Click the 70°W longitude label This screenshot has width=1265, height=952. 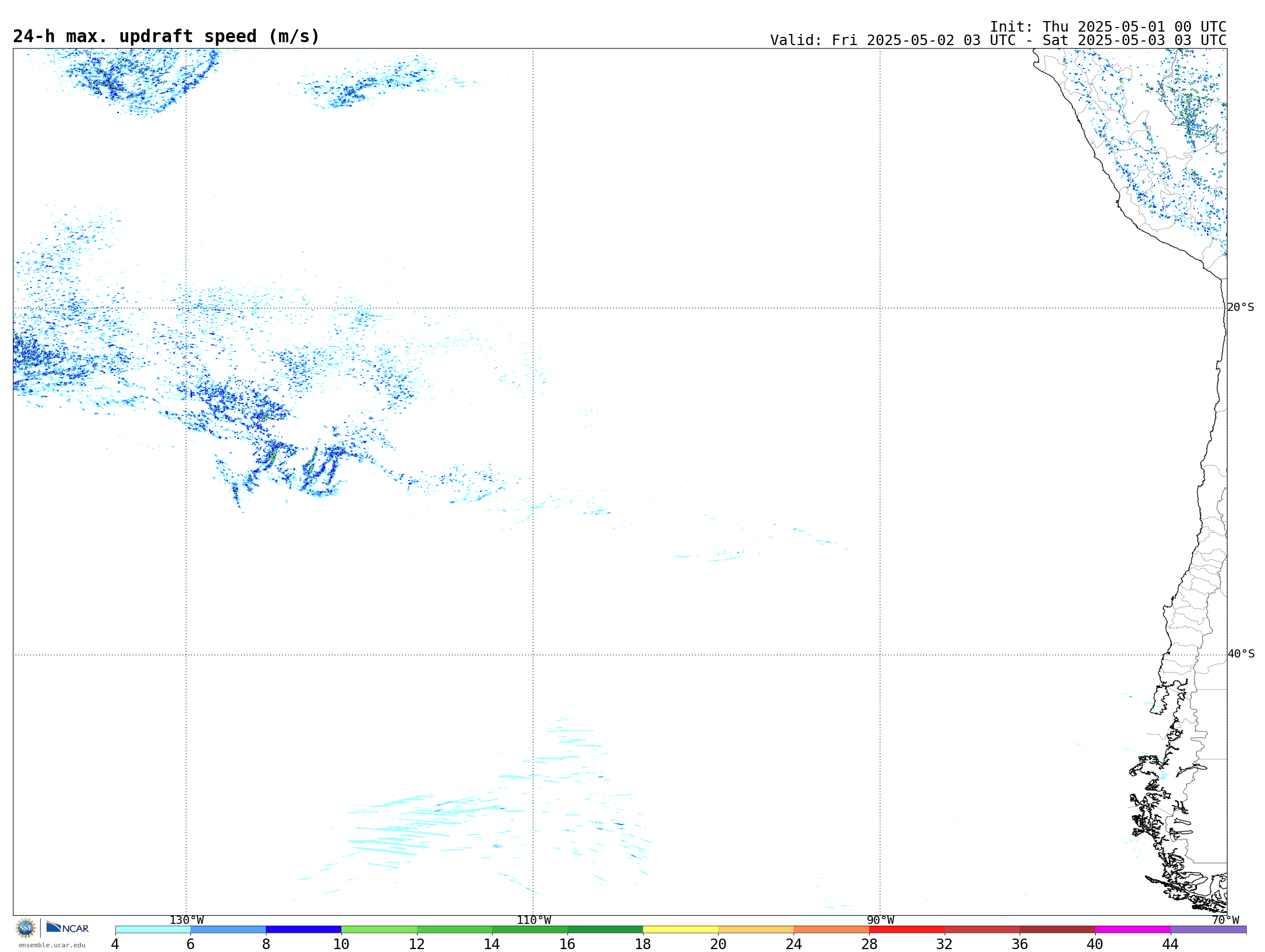pyautogui.click(x=1225, y=920)
